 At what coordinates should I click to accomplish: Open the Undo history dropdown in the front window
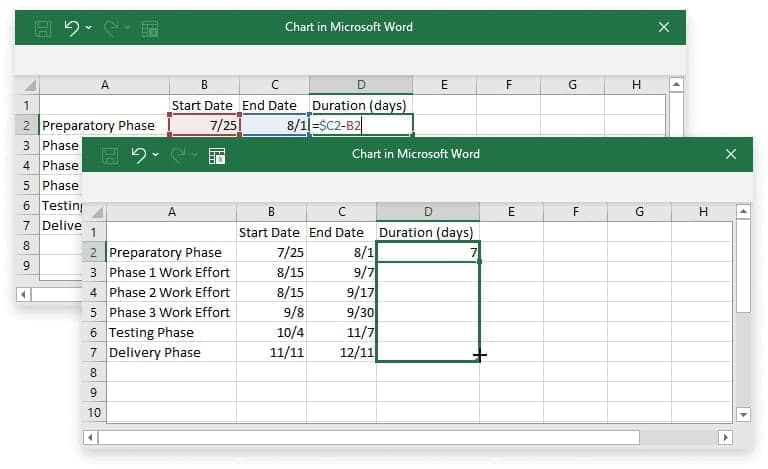(155, 155)
